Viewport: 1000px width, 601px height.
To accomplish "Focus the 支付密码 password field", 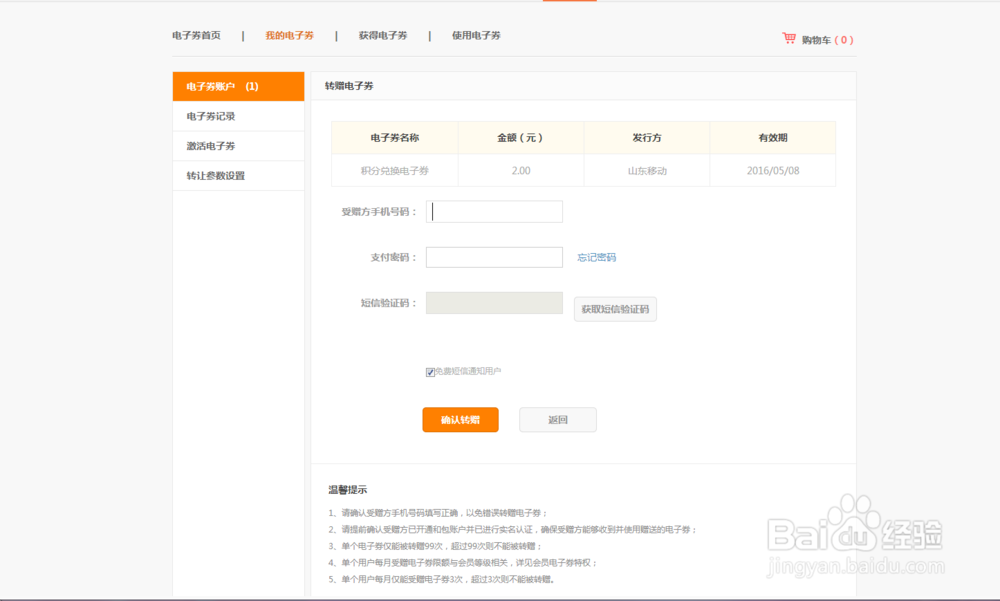I will (494, 257).
